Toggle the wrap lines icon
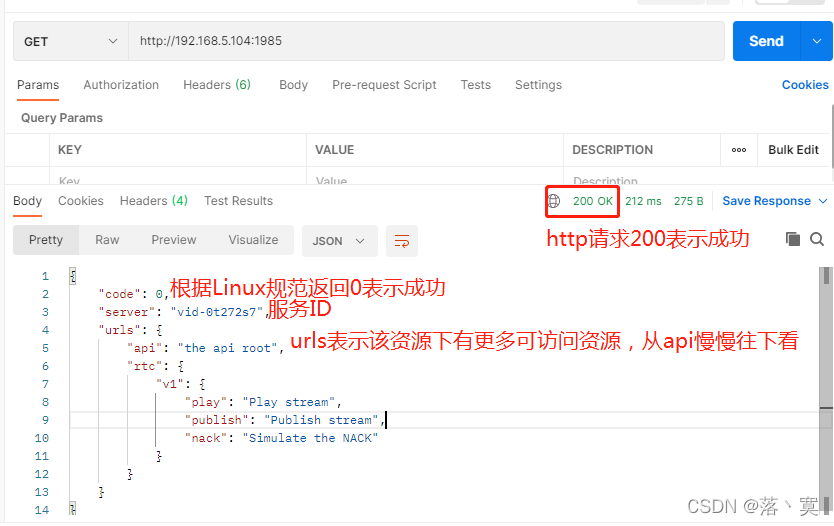This screenshot has height=526, width=834. pos(402,241)
